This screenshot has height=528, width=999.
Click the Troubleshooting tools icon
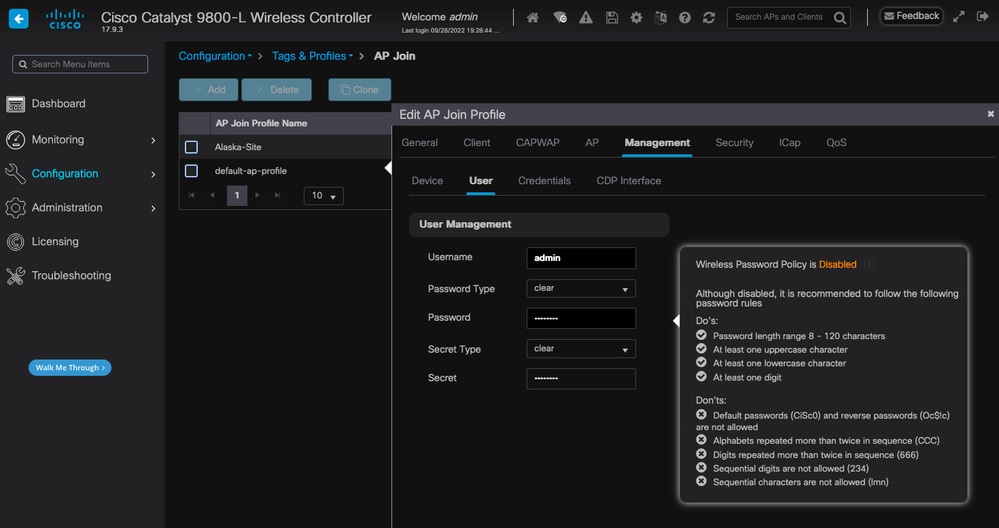tap(15, 276)
